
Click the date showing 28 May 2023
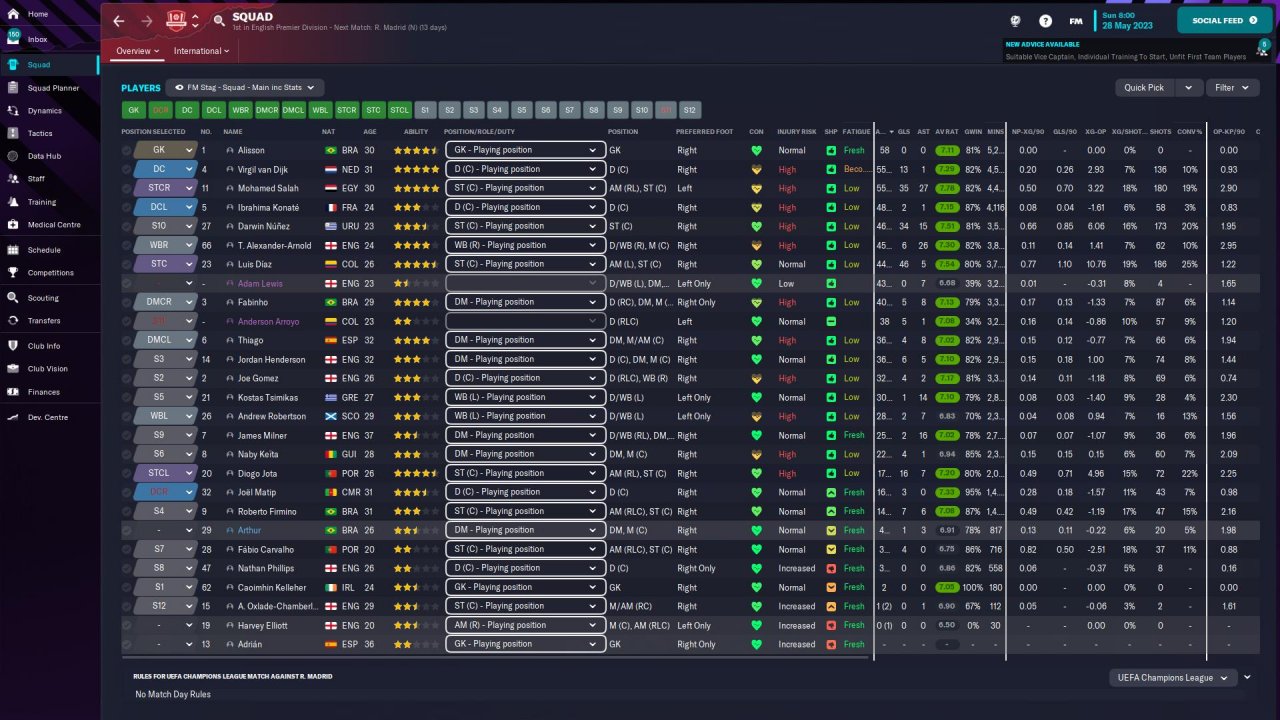[x=1129, y=26]
